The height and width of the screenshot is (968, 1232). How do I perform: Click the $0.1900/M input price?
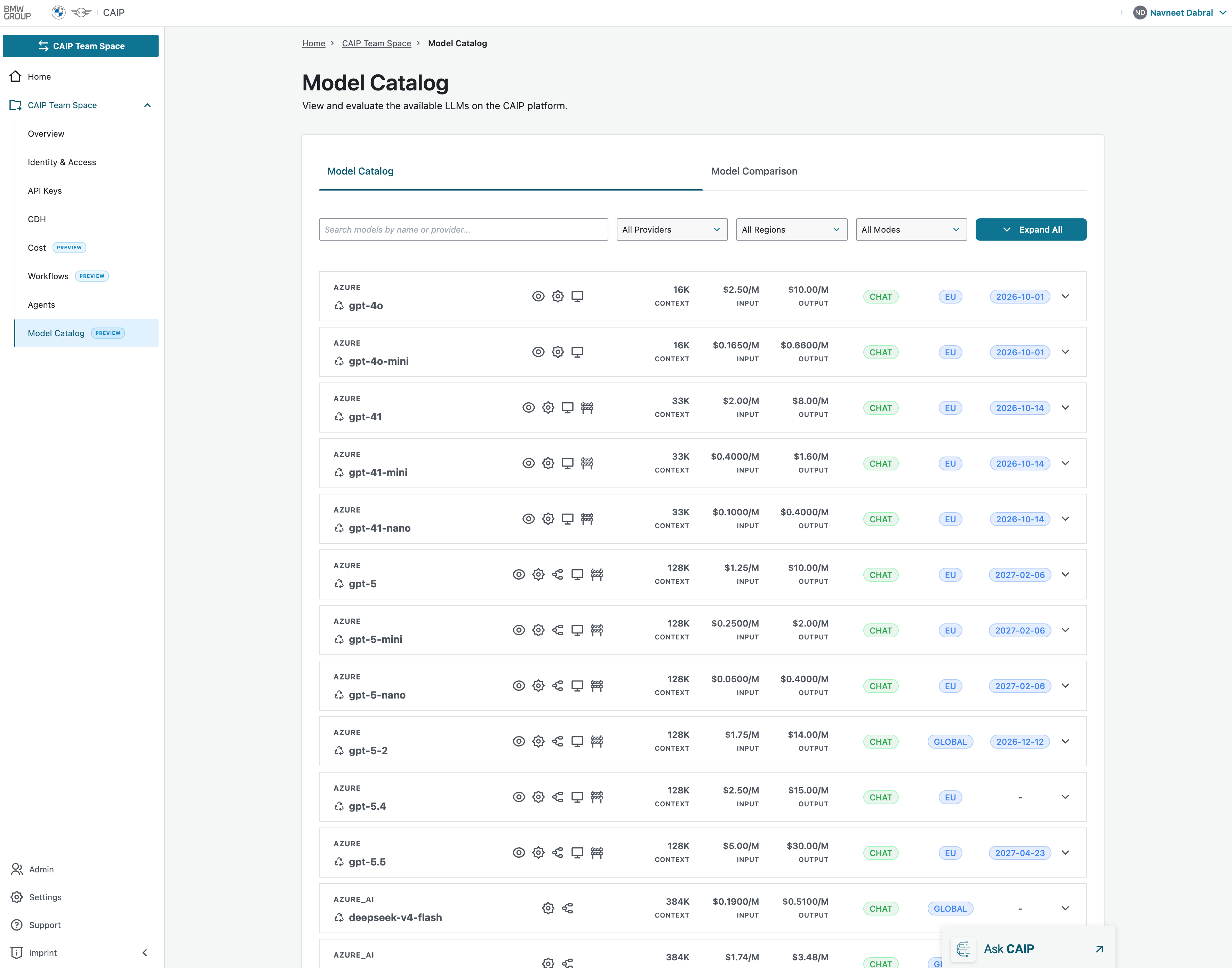tap(736, 902)
